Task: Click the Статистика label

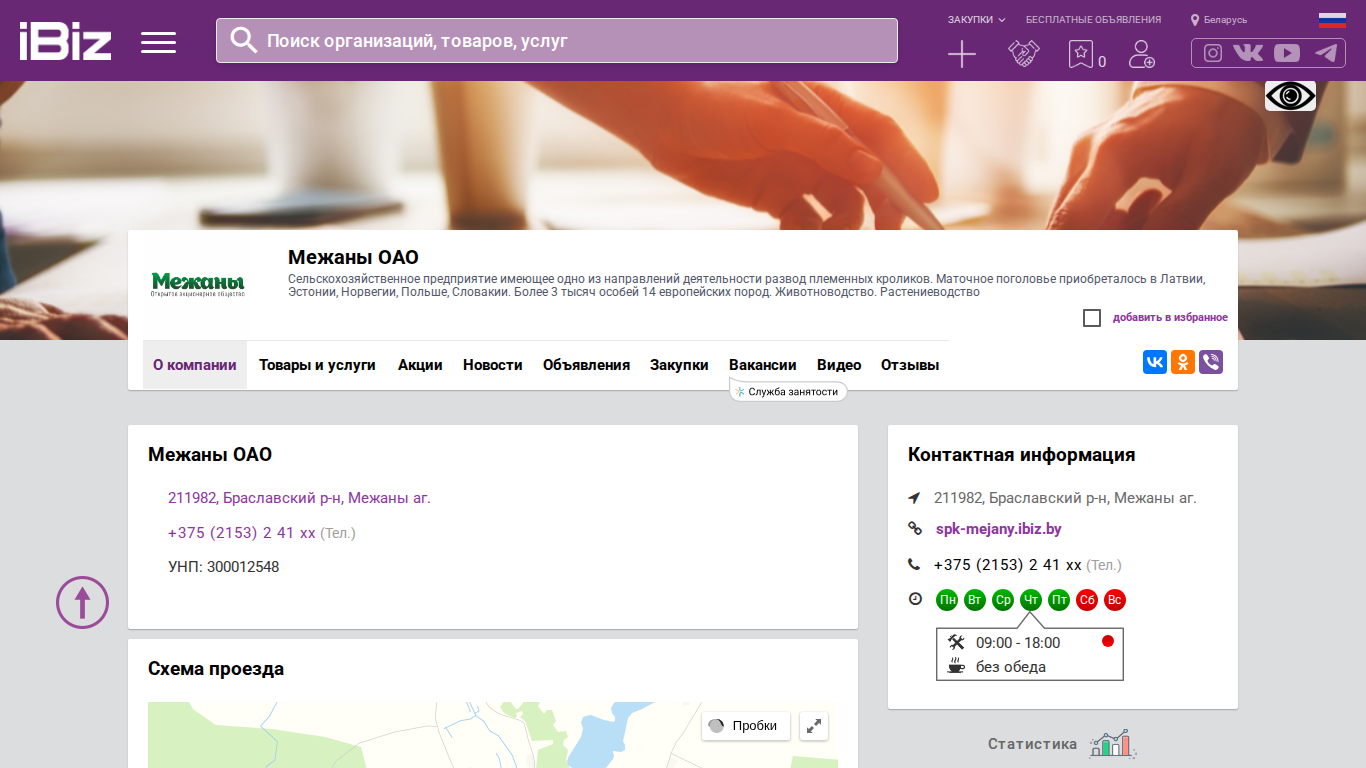Action: click(x=1033, y=744)
